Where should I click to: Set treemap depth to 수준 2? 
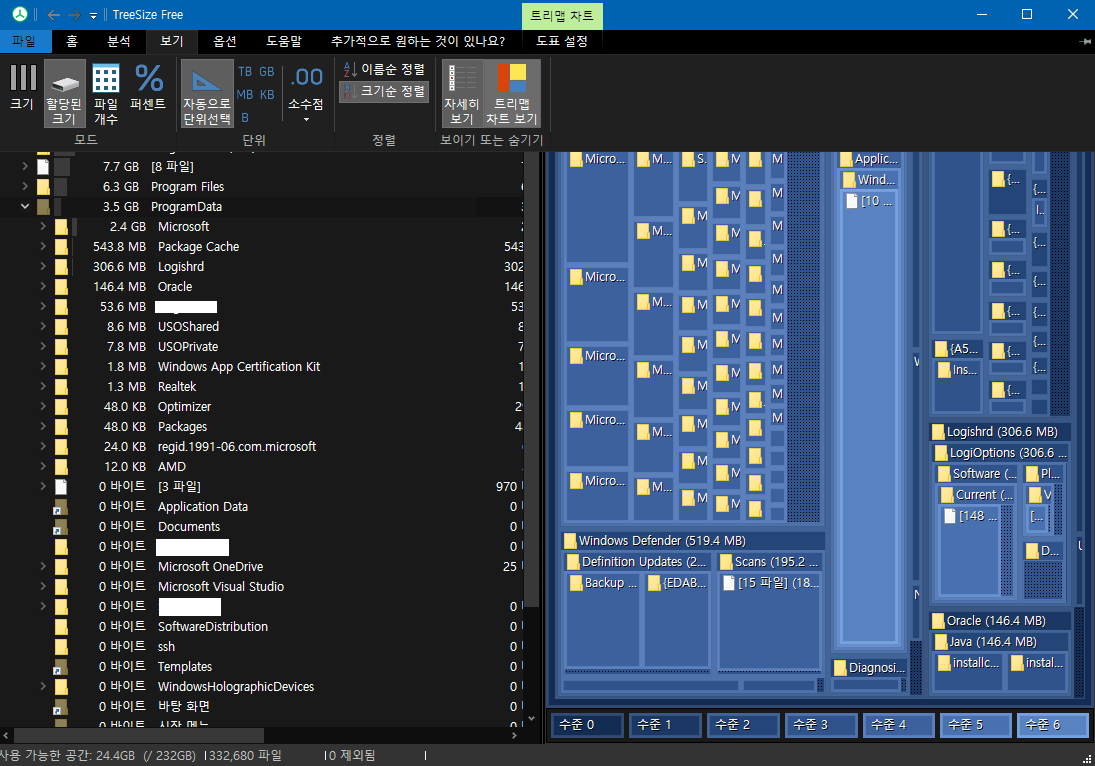click(742, 725)
